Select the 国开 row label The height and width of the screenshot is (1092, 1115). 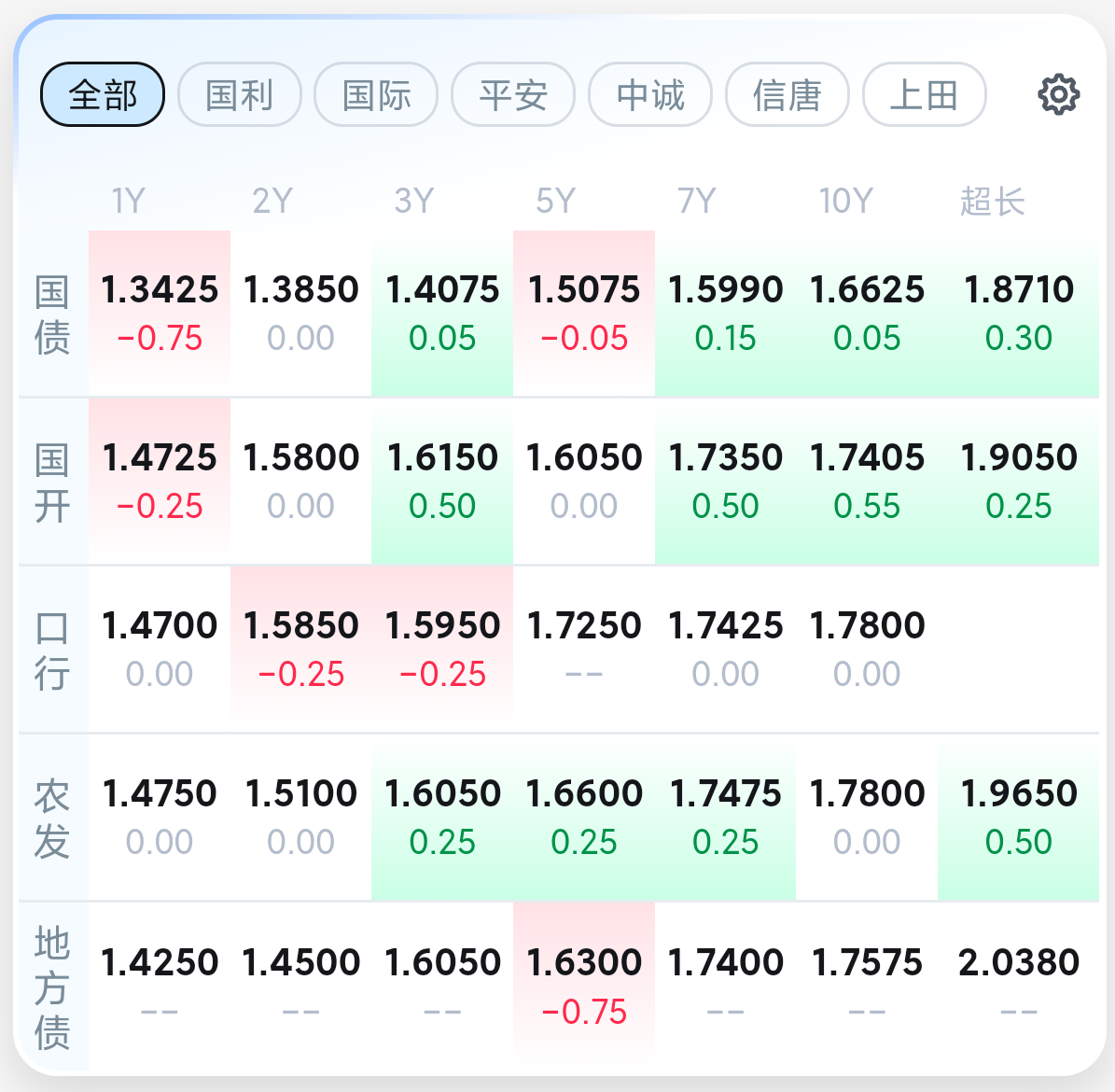(x=52, y=483)
